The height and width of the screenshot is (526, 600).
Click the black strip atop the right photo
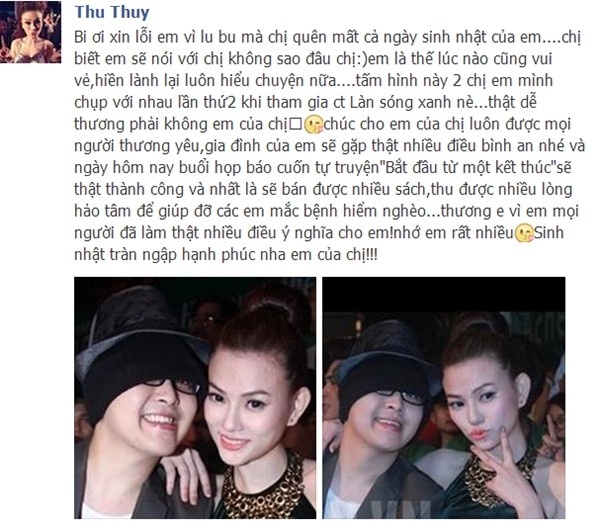pos(443,295)
